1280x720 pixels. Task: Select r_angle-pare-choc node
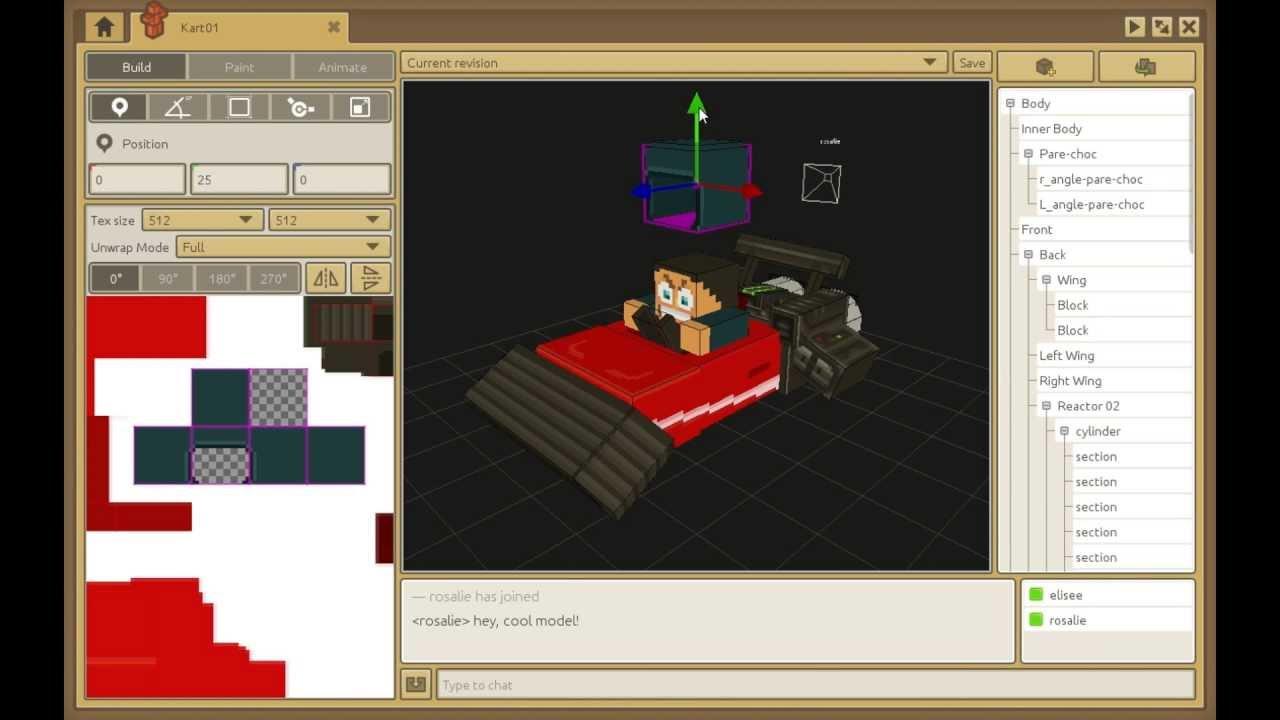[1090, 179]
